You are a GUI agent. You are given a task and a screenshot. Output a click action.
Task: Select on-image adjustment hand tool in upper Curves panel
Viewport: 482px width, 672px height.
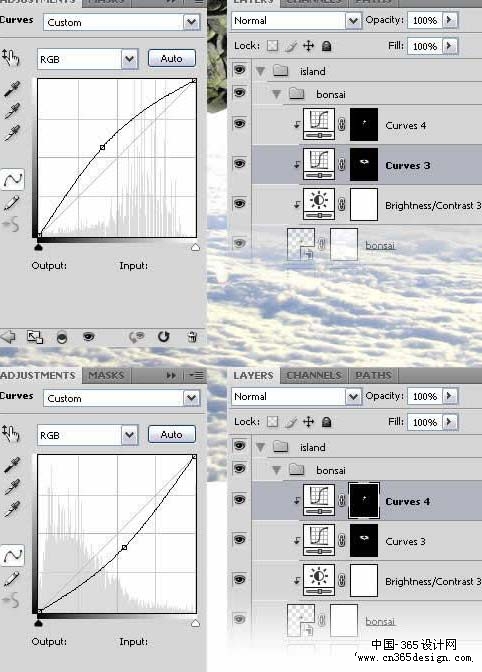click(x=11, y=57)
